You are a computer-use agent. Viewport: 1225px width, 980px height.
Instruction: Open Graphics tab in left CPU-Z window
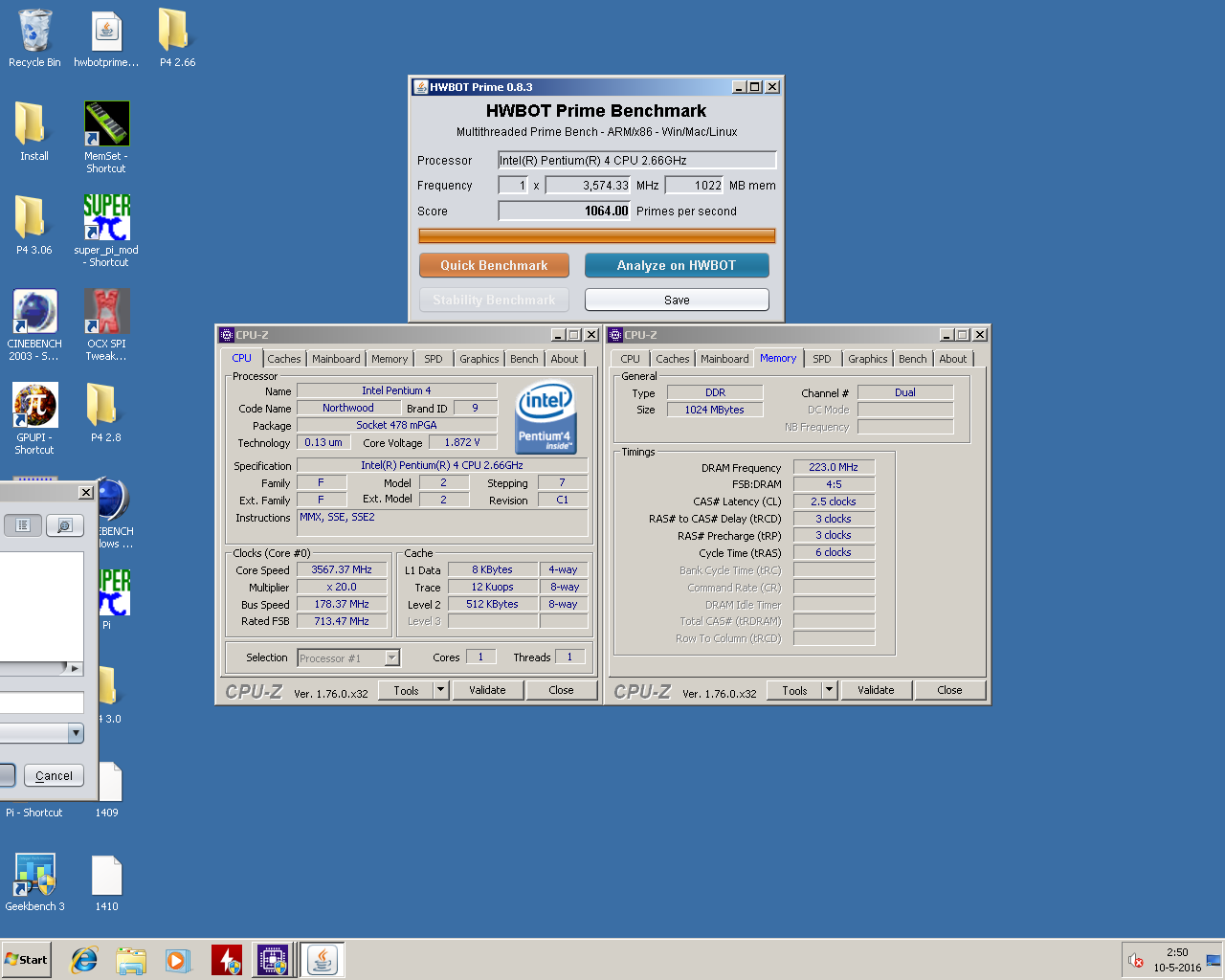(479, 359)
